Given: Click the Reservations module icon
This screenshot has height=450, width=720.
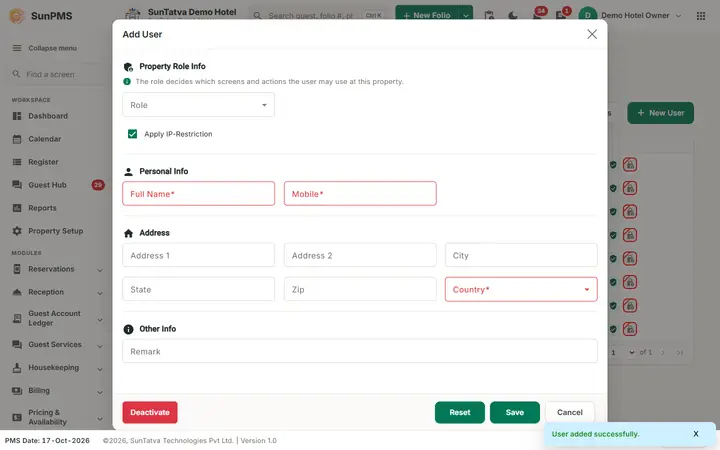Looking at the screenshot, I should pos(17,269).
